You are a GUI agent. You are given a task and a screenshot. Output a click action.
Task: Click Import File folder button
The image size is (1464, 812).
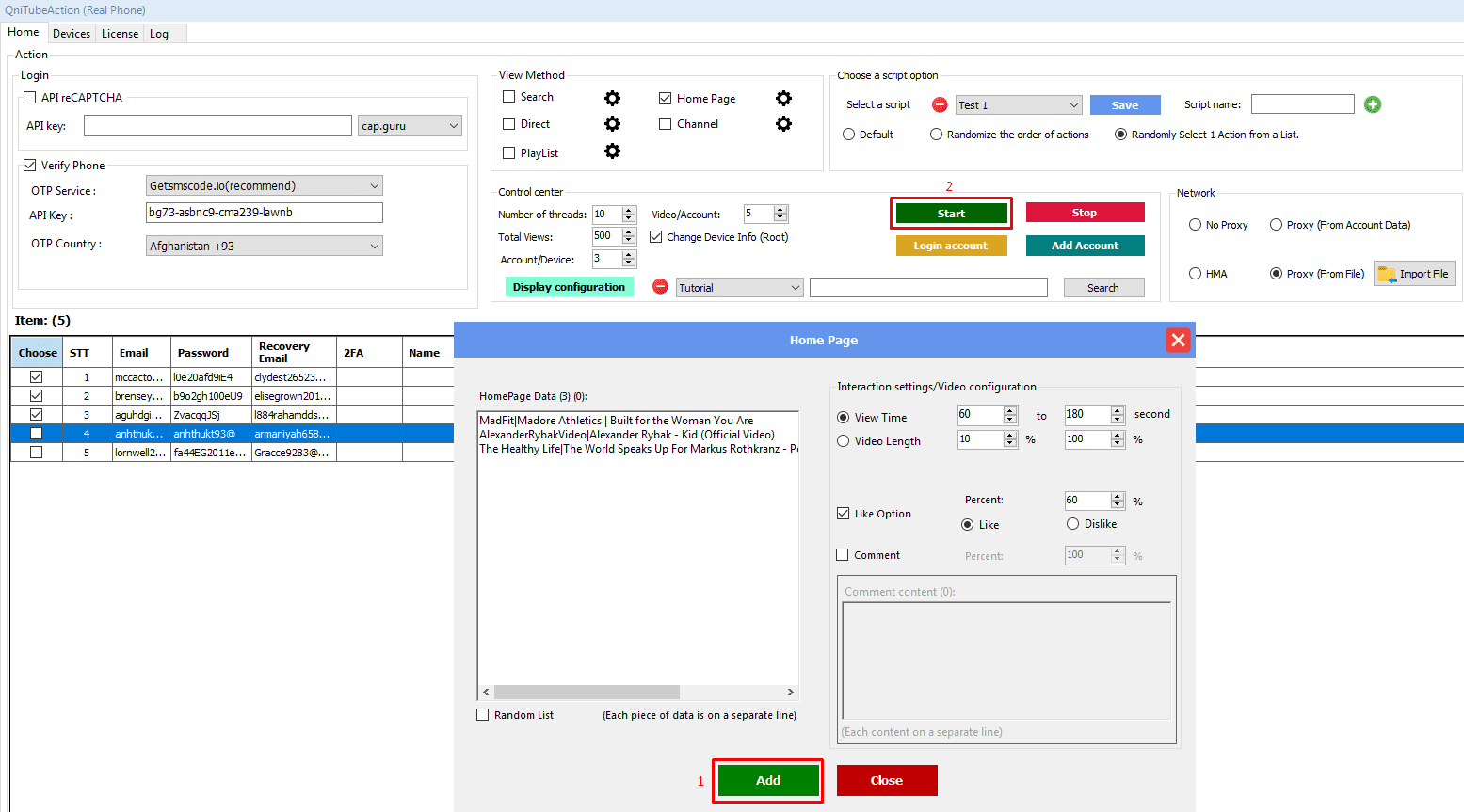point(1414,274)
